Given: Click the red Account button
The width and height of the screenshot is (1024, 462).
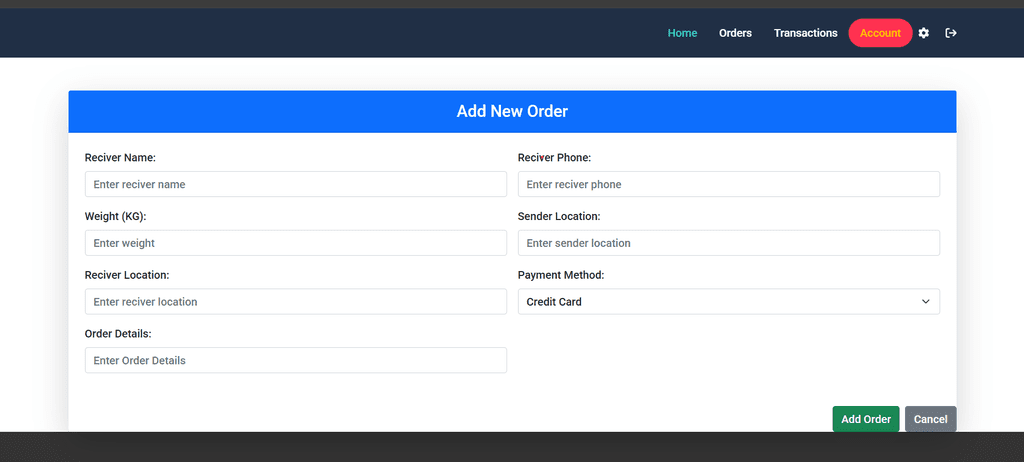Looking at the screenshot, I should pyautogui.click(x=880, y=33).
